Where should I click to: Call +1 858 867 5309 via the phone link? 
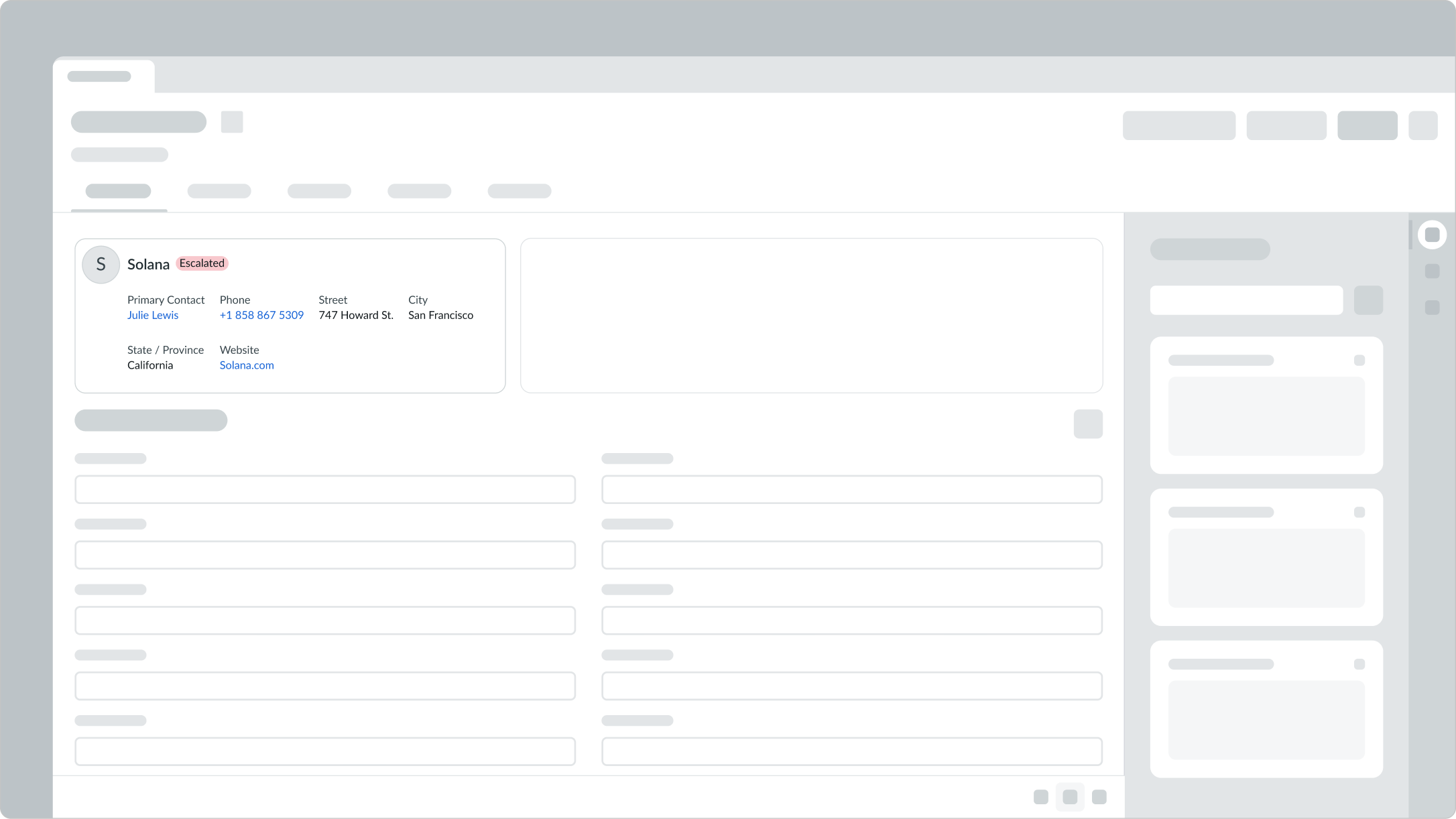pyautogui.click(x=261, y=315)
